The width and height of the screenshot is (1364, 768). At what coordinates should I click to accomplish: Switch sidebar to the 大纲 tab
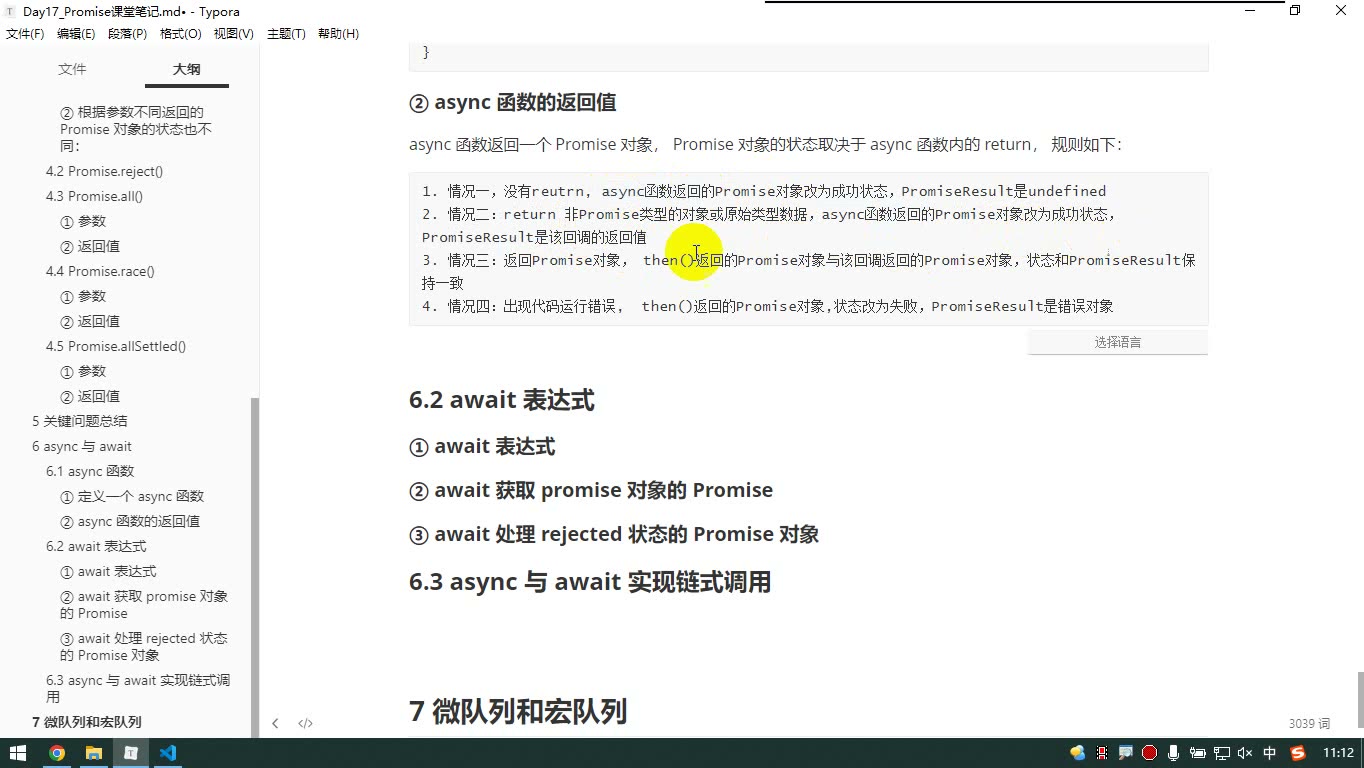tap(186, 69)
